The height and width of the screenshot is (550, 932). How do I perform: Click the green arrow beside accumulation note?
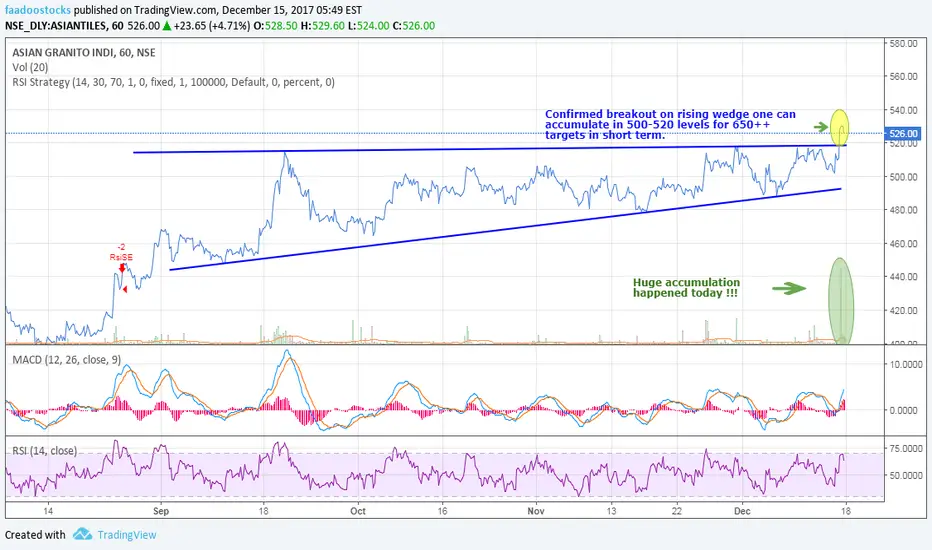789,288
